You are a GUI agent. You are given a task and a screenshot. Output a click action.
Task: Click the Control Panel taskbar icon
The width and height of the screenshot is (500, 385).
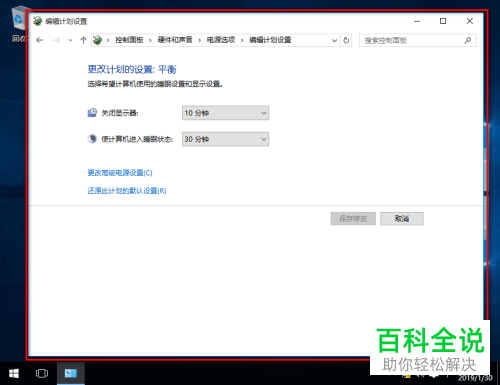pos(71,373)
